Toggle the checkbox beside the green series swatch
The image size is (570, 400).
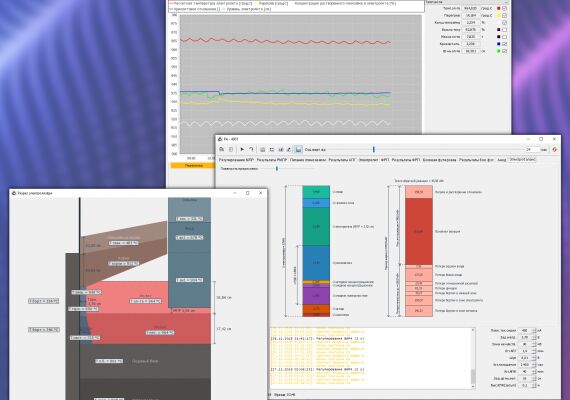click(x=504, y=51)
